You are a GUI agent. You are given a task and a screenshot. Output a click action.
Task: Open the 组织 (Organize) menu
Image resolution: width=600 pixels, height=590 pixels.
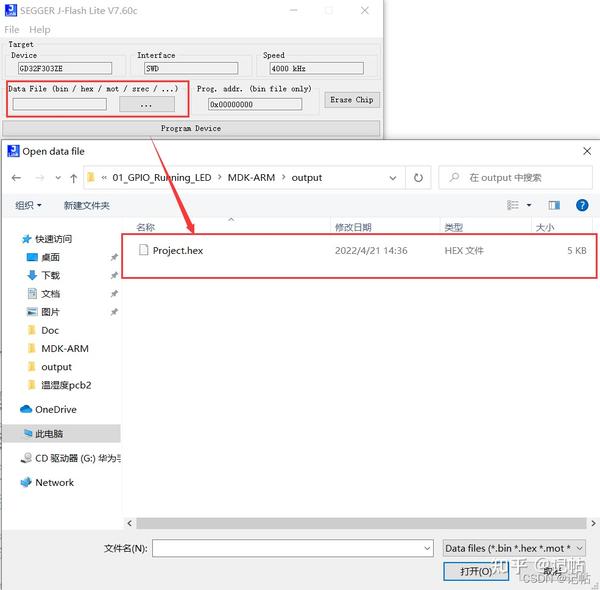tap(28, 205)
